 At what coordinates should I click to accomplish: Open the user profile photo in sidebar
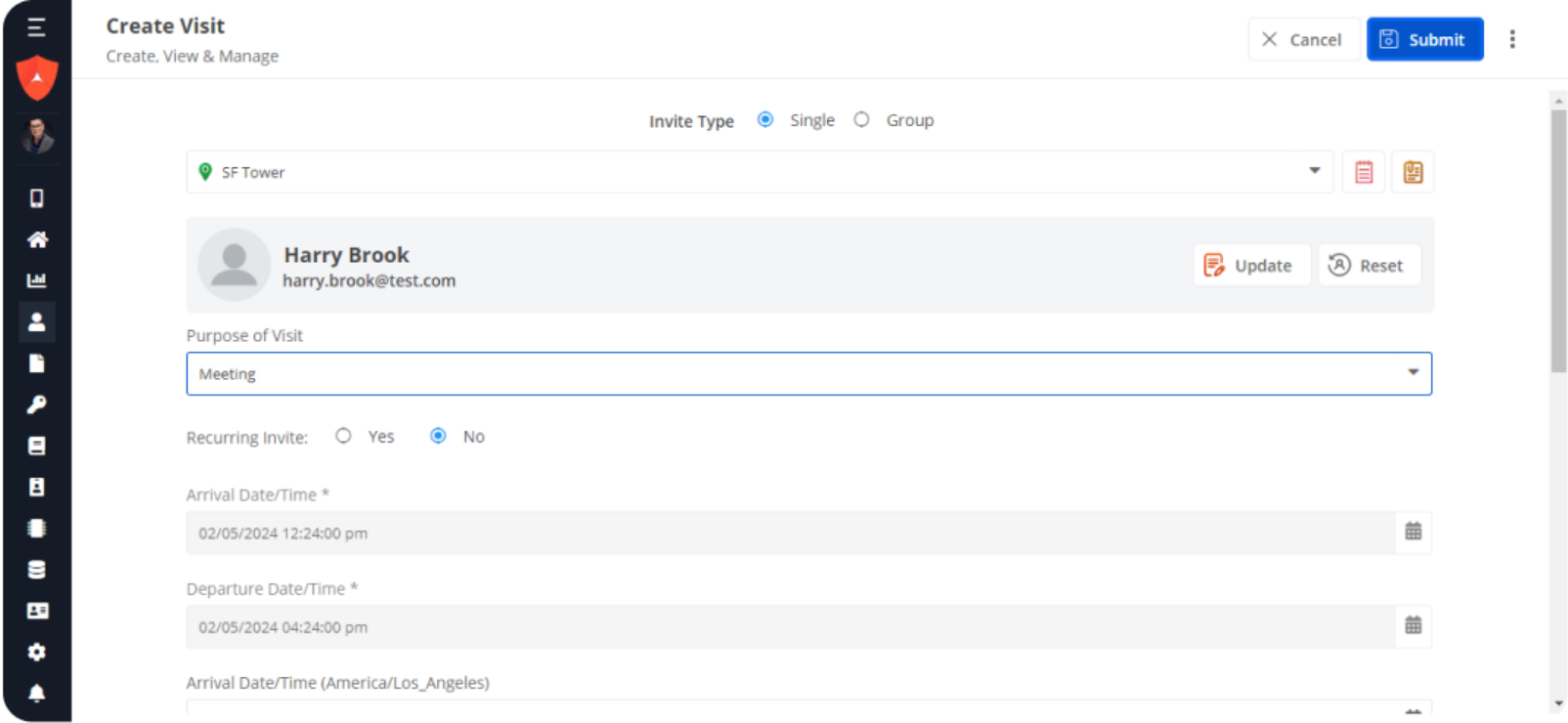pyautogui.click(x=37, y=136)
